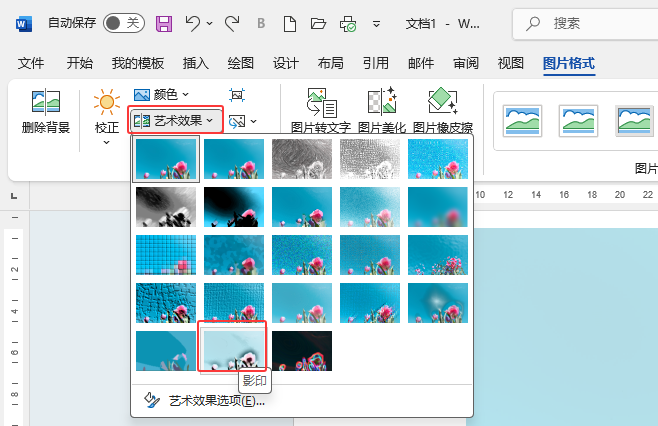Click the change picture icon

(x=237, y=122)
